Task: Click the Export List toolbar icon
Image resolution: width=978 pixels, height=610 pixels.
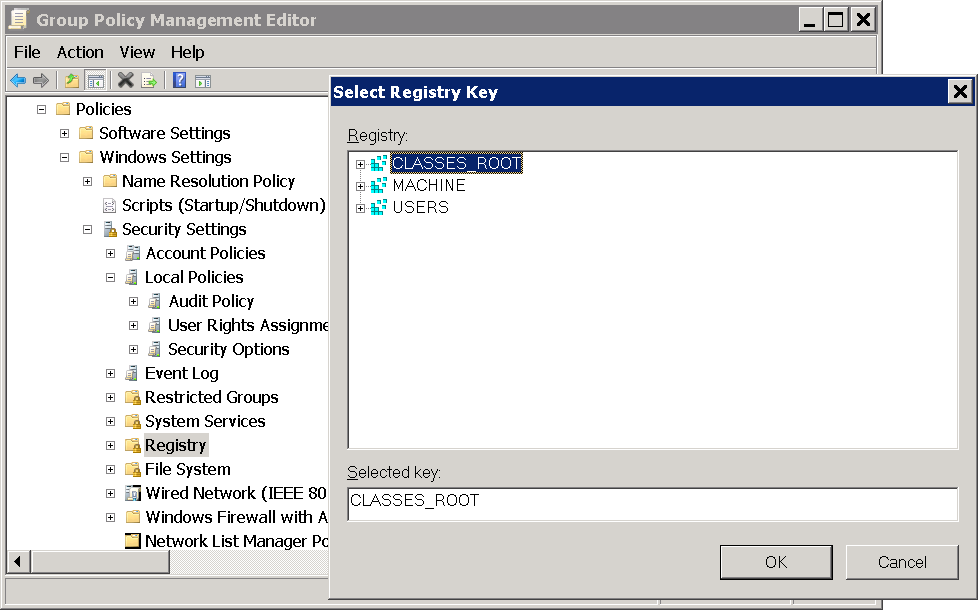Action: 149,81
